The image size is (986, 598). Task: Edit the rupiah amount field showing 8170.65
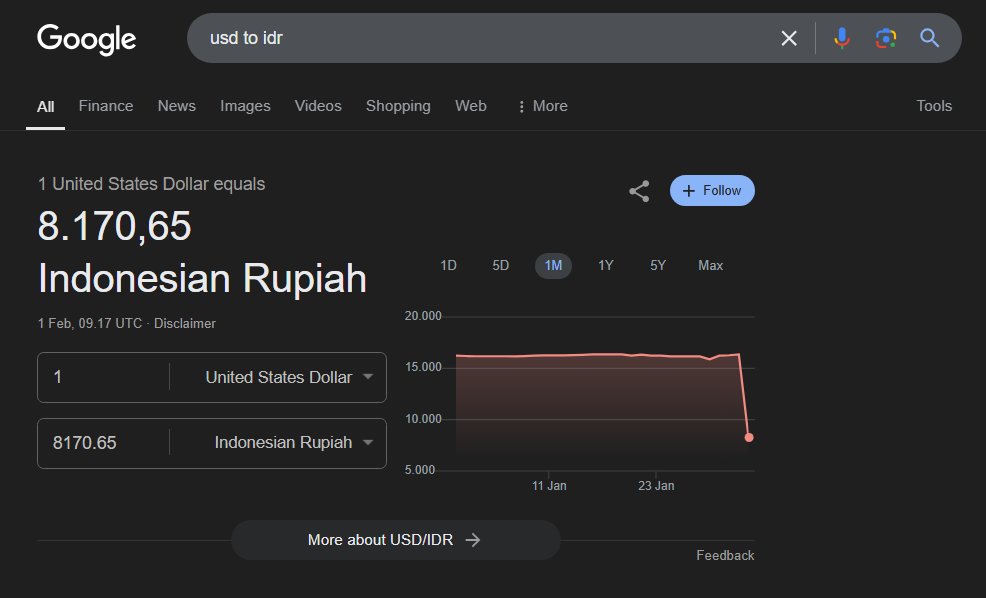[104, 443]
